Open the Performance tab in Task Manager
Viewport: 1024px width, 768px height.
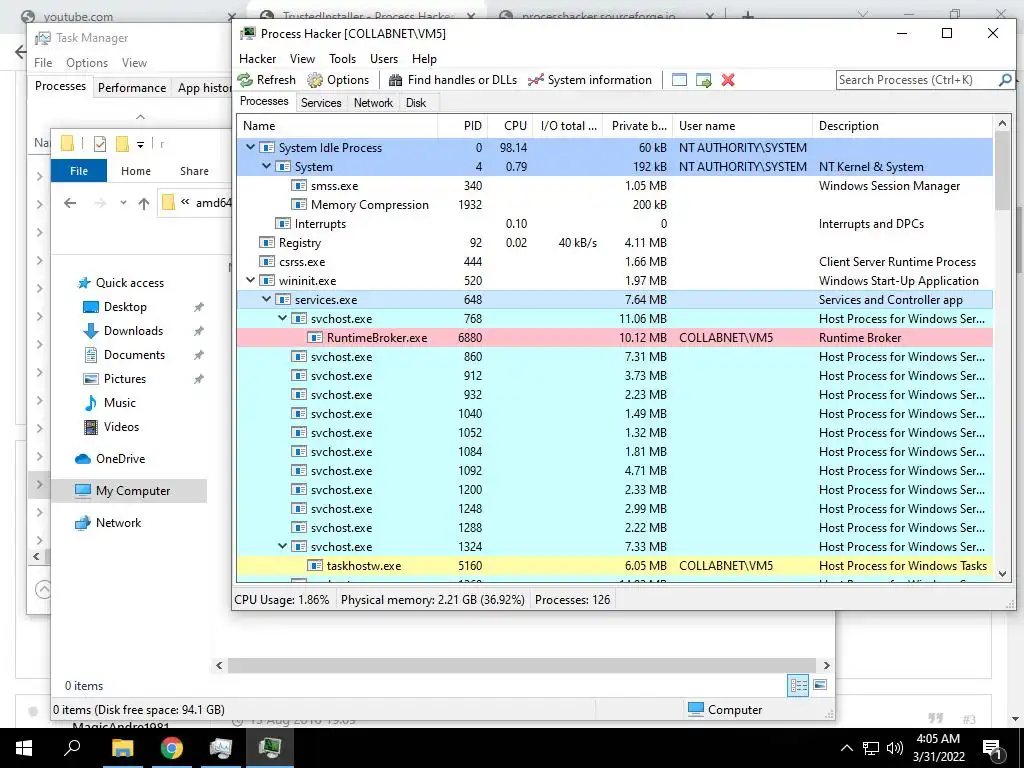point(132,88)
